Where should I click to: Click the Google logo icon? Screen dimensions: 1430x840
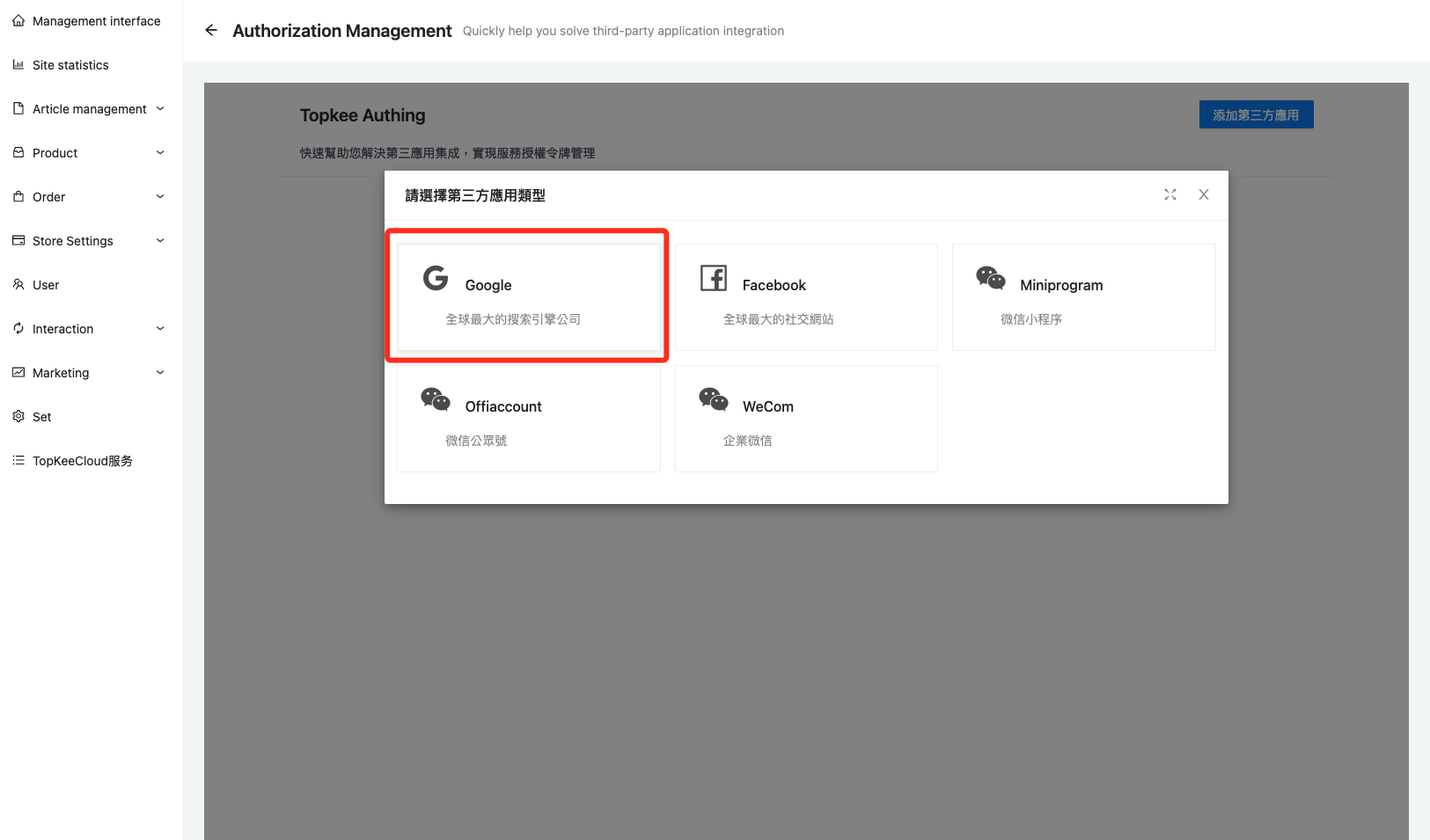436,278
